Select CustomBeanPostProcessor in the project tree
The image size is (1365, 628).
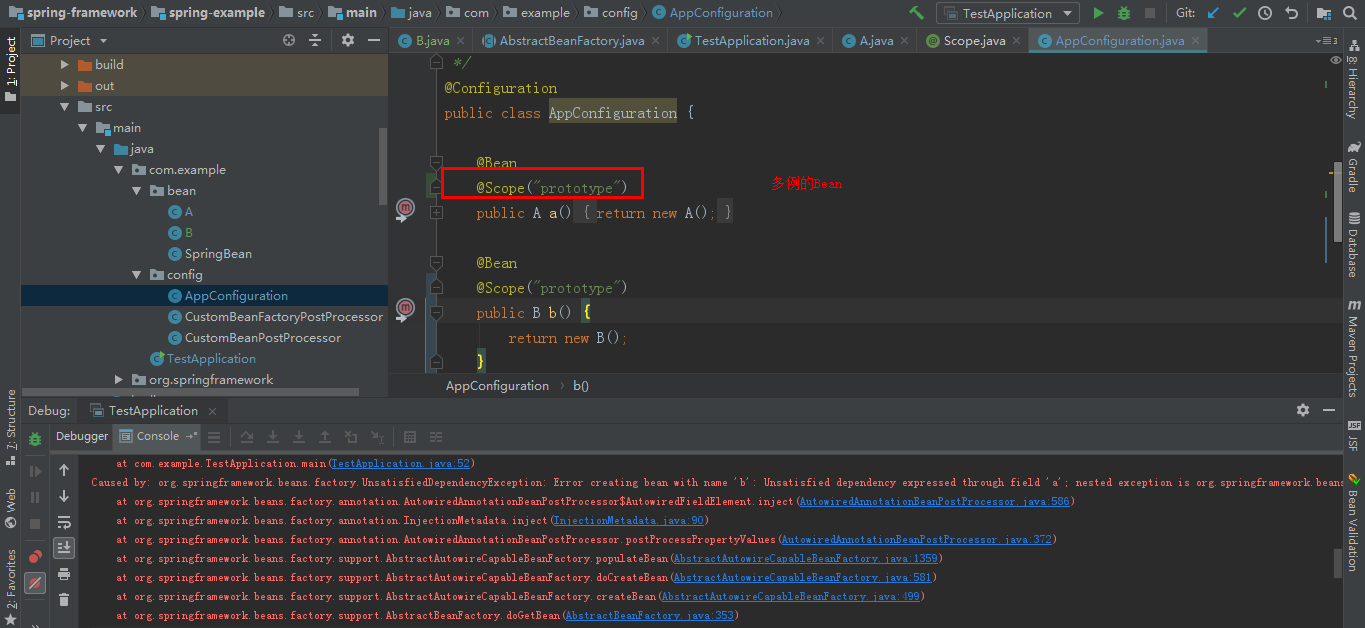pyautogui.click(x=262, y=338)
